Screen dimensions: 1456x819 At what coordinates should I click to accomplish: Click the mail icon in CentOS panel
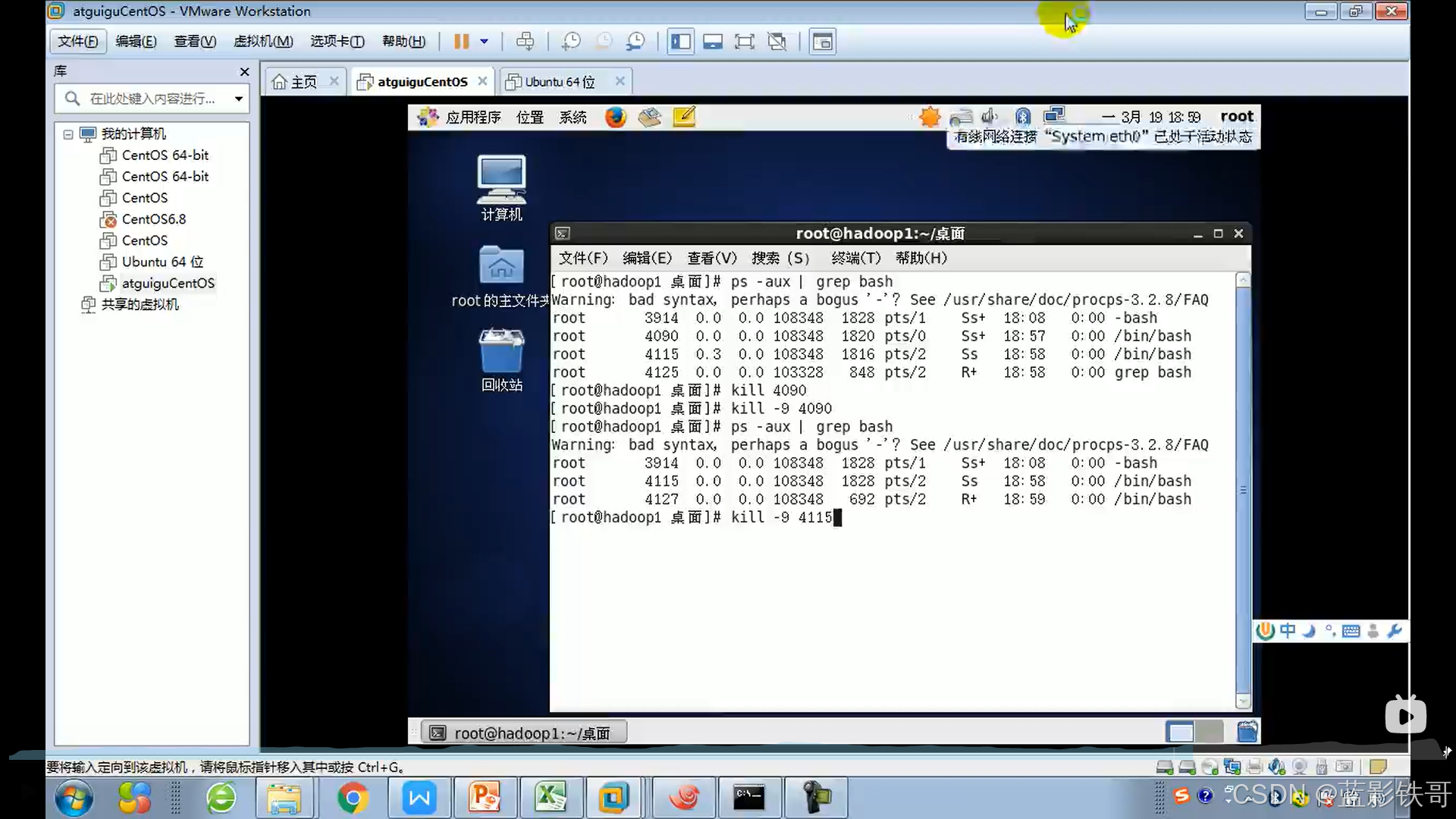coord(650,117)
